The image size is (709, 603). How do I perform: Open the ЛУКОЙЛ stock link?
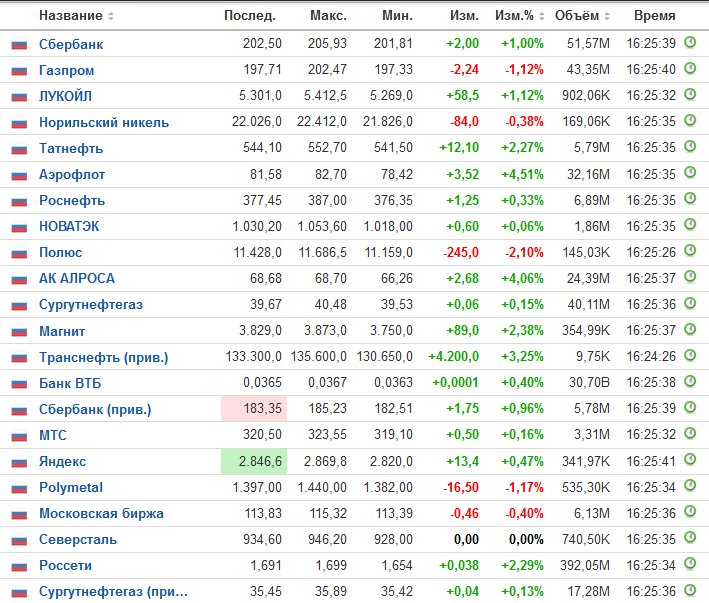tap(66, 96)
